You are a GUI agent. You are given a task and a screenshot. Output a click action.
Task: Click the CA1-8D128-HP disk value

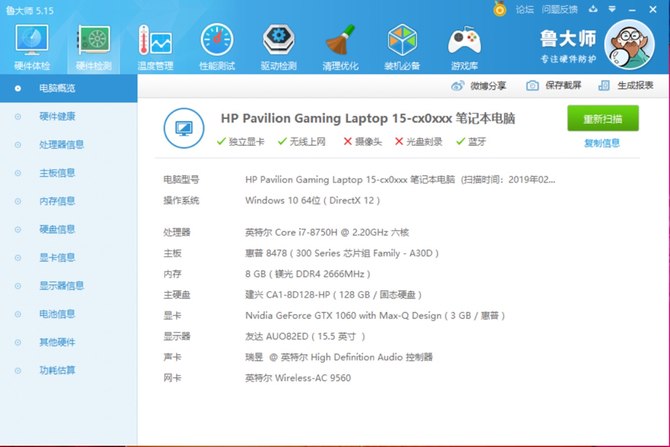pyautogui.click(x=333, y=295)
